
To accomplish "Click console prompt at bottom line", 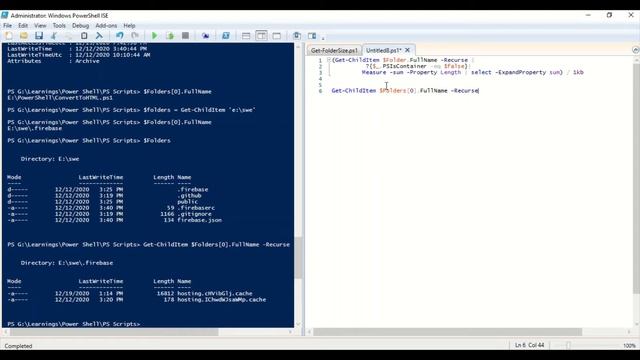I will point(73,324).
